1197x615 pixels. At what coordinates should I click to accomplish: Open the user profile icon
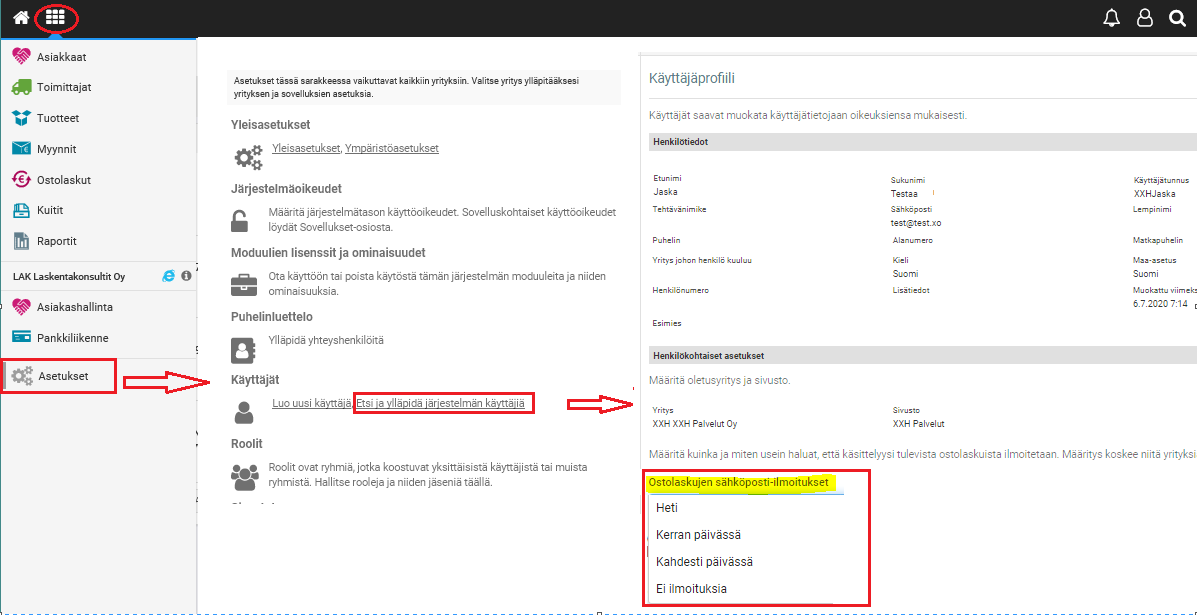click(x=1144, y=19)
